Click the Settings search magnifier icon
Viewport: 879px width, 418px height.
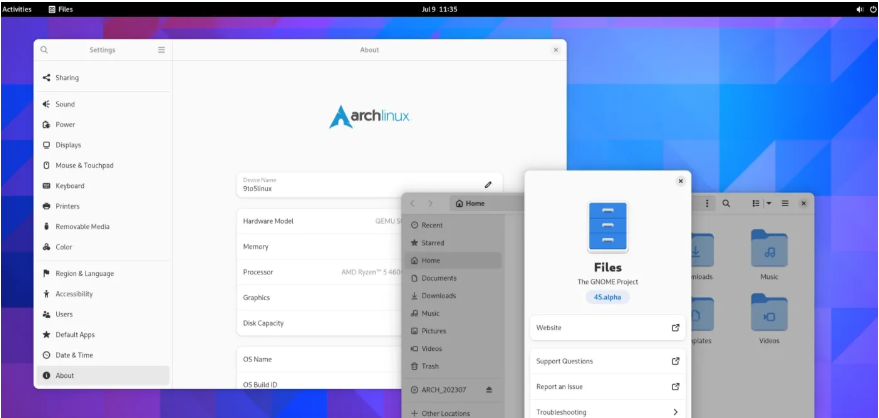pos(44,50)
